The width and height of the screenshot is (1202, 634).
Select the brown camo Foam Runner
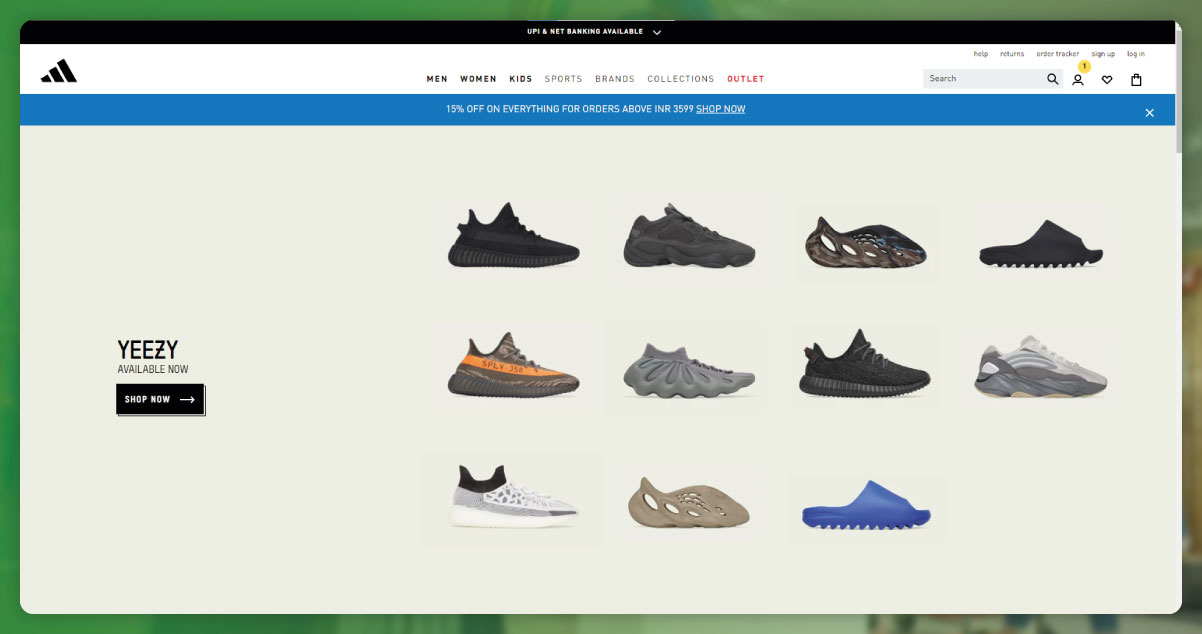coord(867,241)
